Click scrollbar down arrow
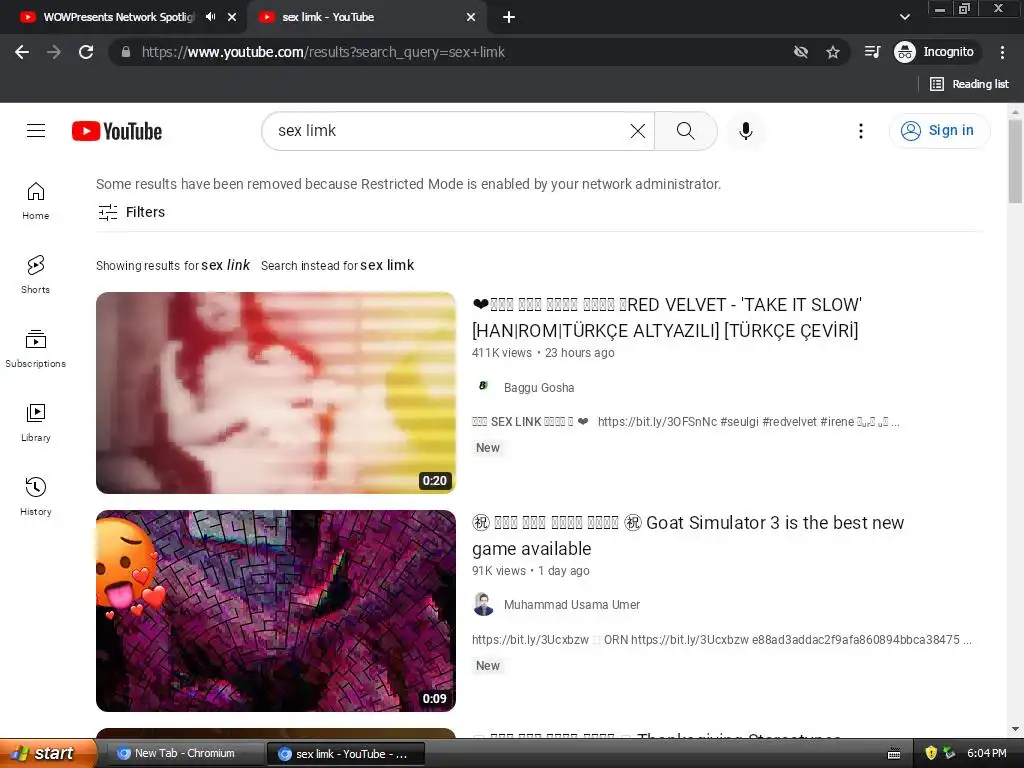Screen dimensions: 1024x768 click(x=1015, y=729)
